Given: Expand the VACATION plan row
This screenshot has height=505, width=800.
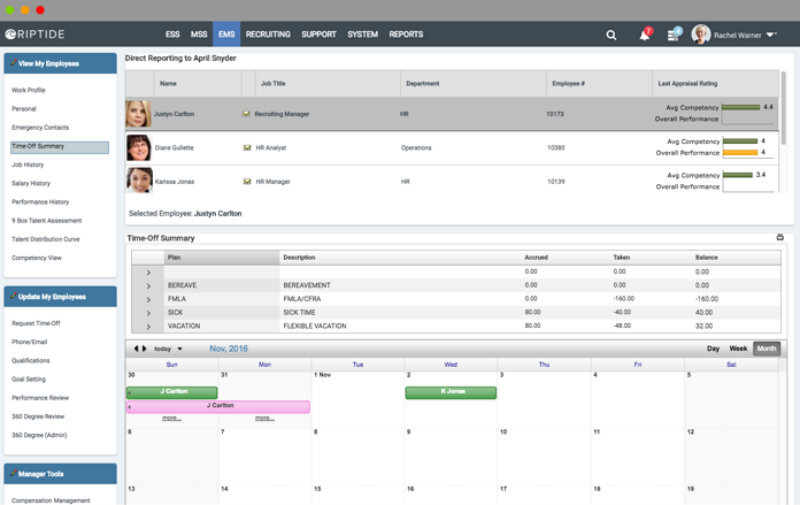Looking at the screenshot, I should point(148,326).
